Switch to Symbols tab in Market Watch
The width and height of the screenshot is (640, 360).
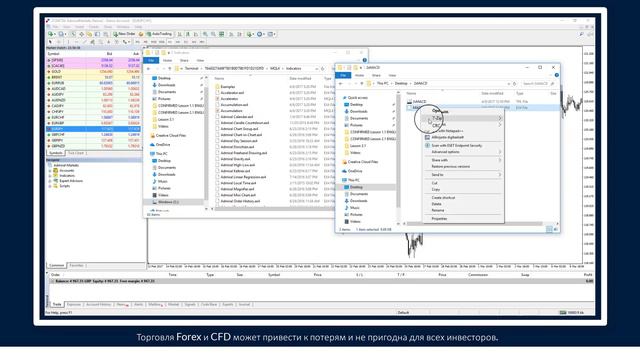[x=56, y=153]
